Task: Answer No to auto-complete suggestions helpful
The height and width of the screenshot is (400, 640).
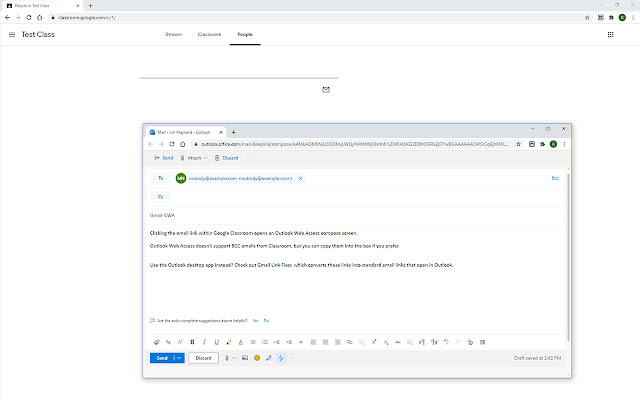Action: pyautogui.click(x=266, y=321)
